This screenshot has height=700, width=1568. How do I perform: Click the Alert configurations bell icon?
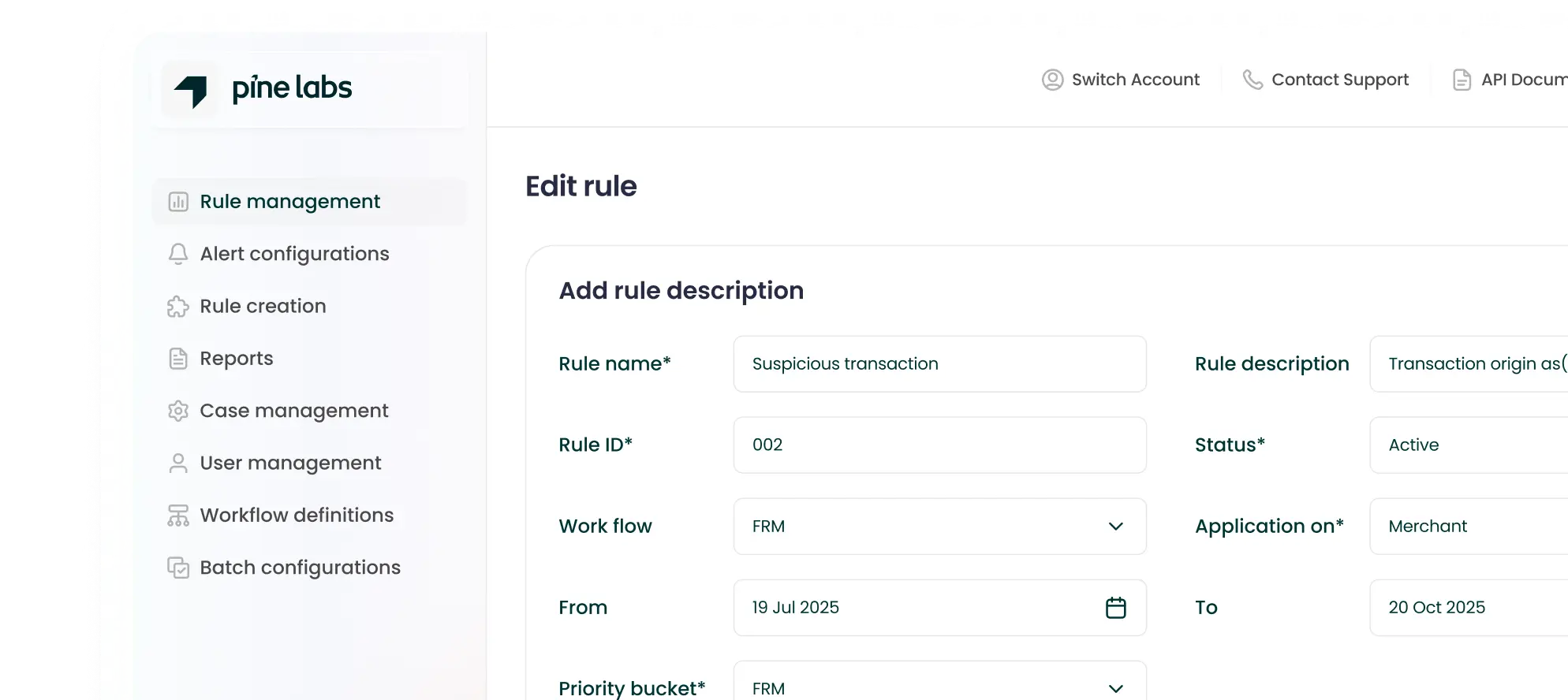(178, 254)
